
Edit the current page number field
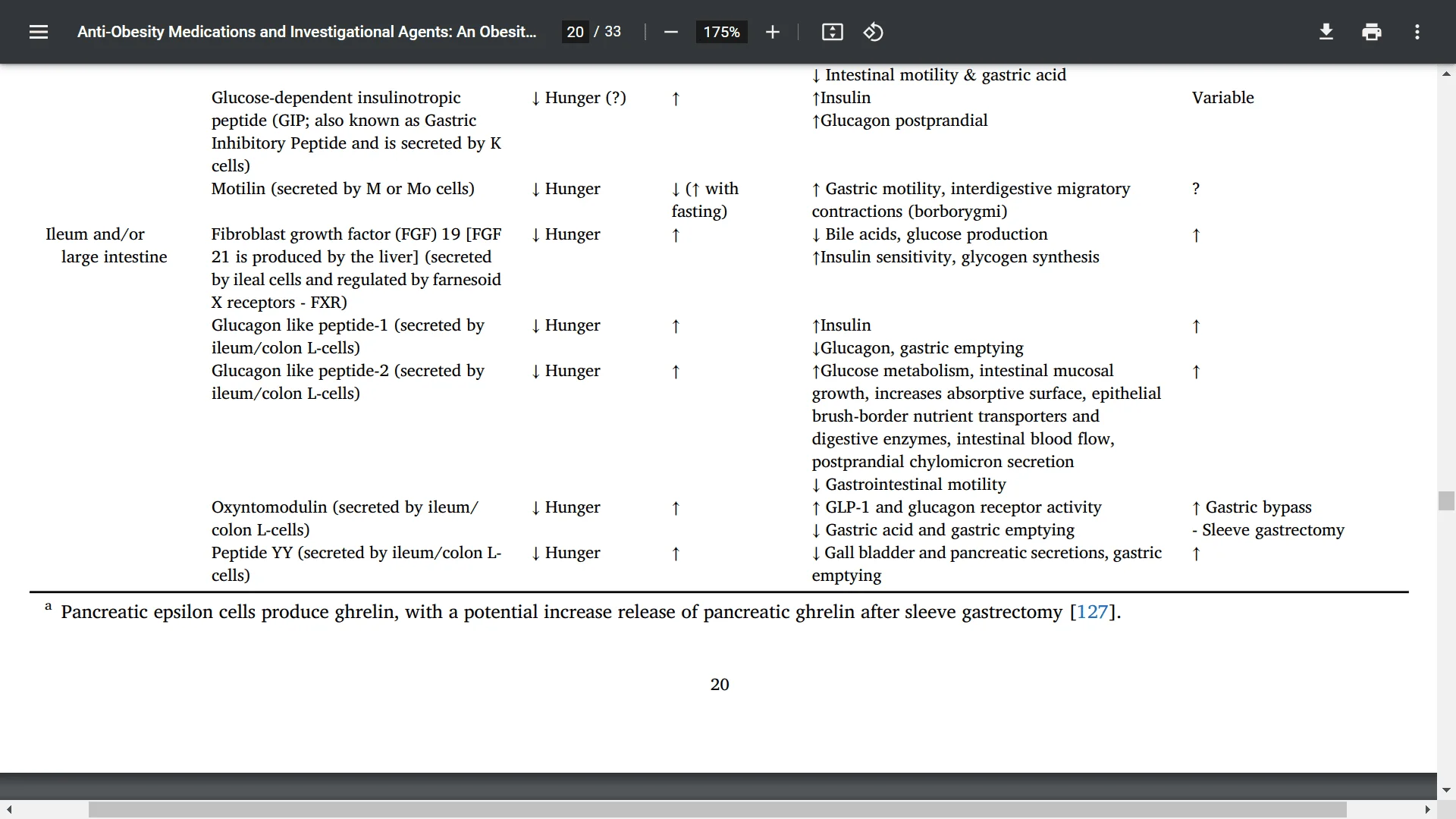point(575,32)
